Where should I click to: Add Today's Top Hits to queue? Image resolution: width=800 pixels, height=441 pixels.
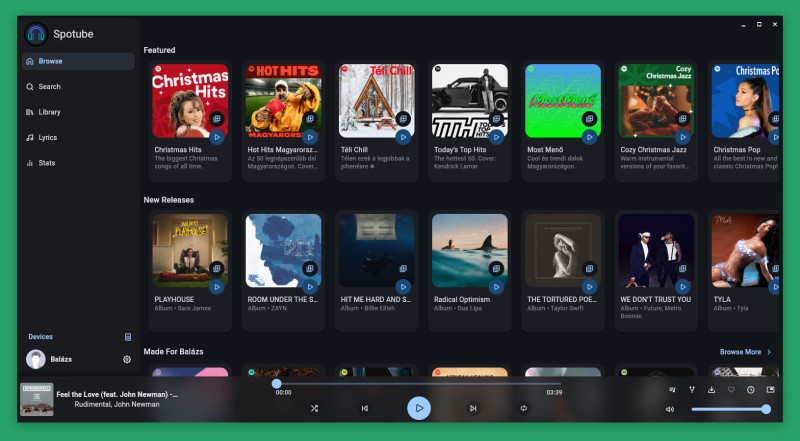pos(496,119)
